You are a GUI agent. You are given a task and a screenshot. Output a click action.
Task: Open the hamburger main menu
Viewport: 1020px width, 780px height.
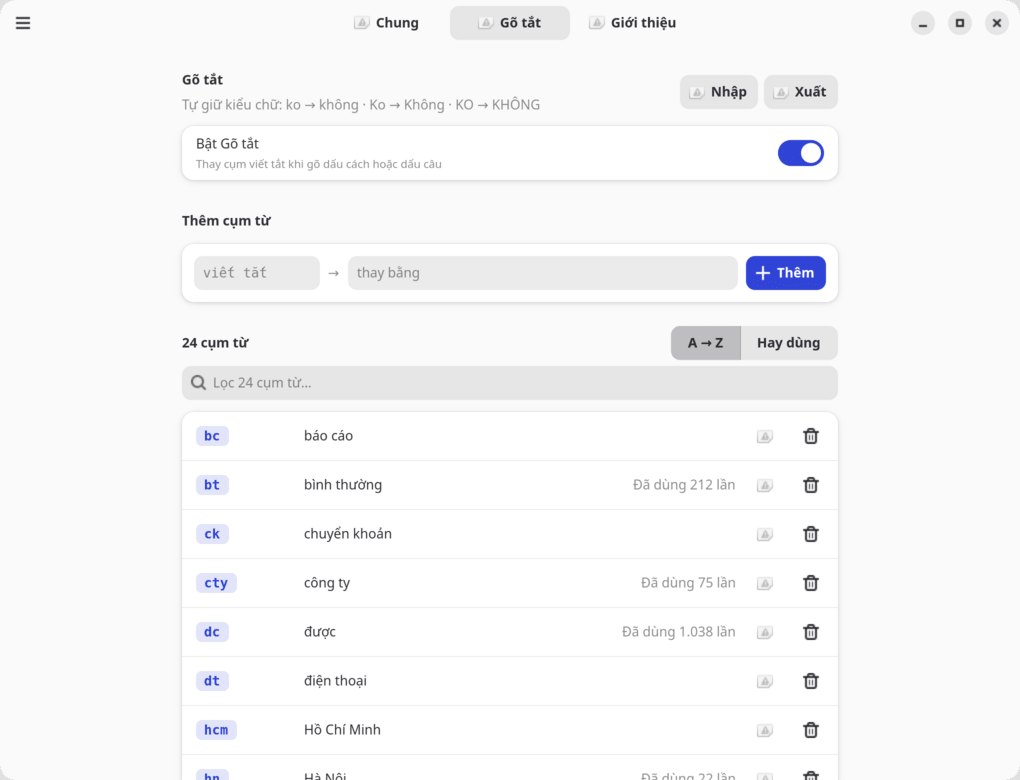coord(23,23)
